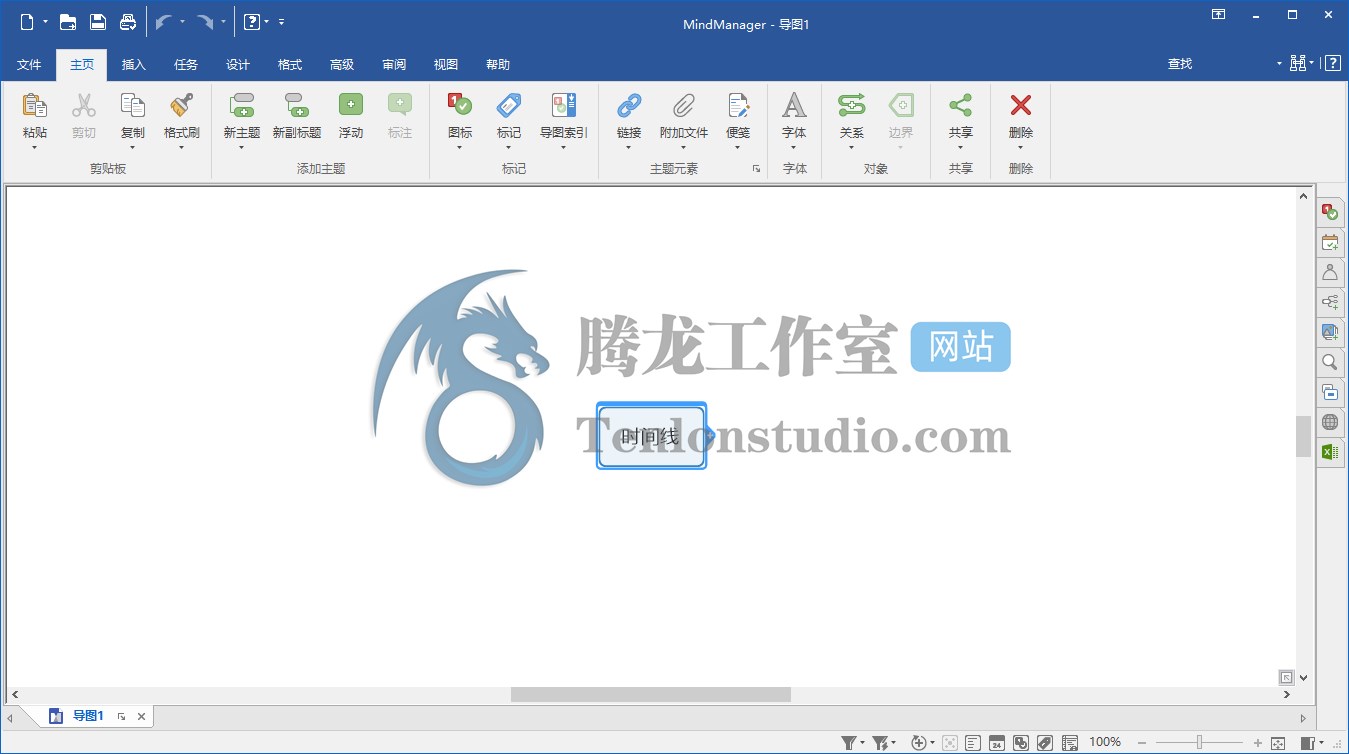Switch to the 高级 ribbon tab

click(x=341, y=64)
